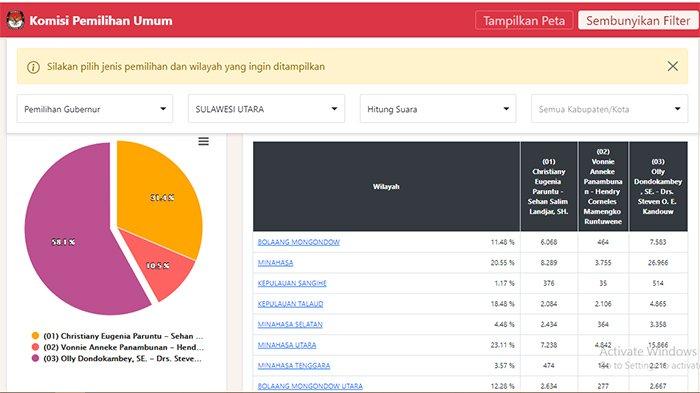Dismiss the yellow info banner
The image size is (700, 393).
click(x=672, y=67)
